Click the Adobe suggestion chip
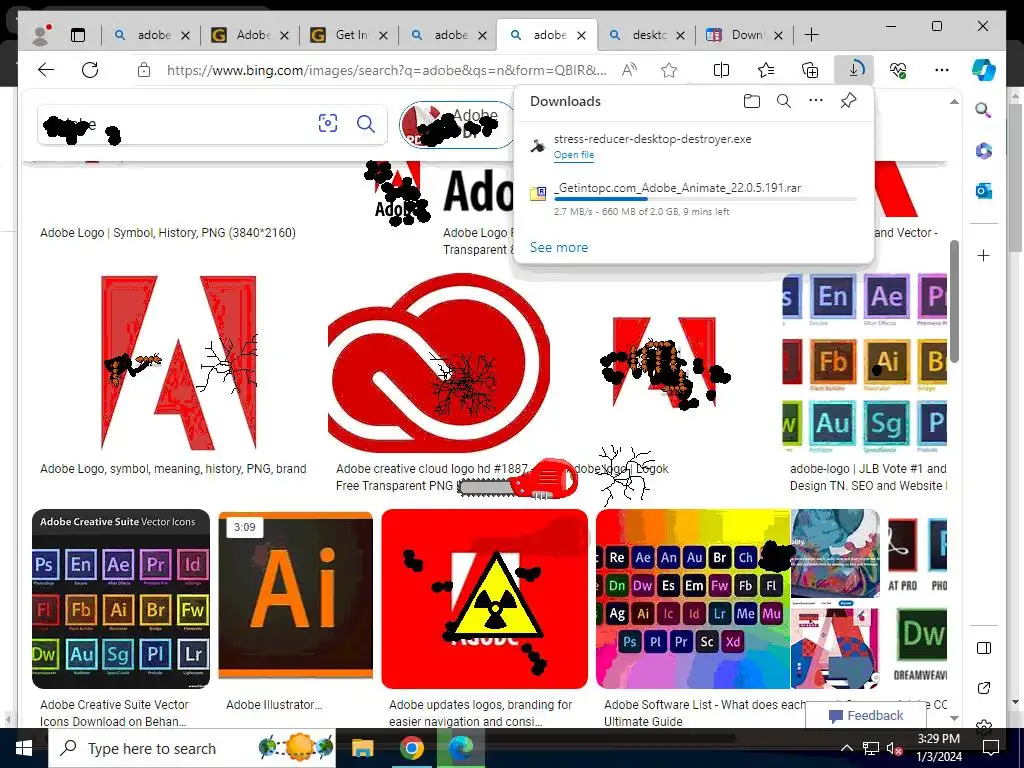 click(x=457, y=124)
